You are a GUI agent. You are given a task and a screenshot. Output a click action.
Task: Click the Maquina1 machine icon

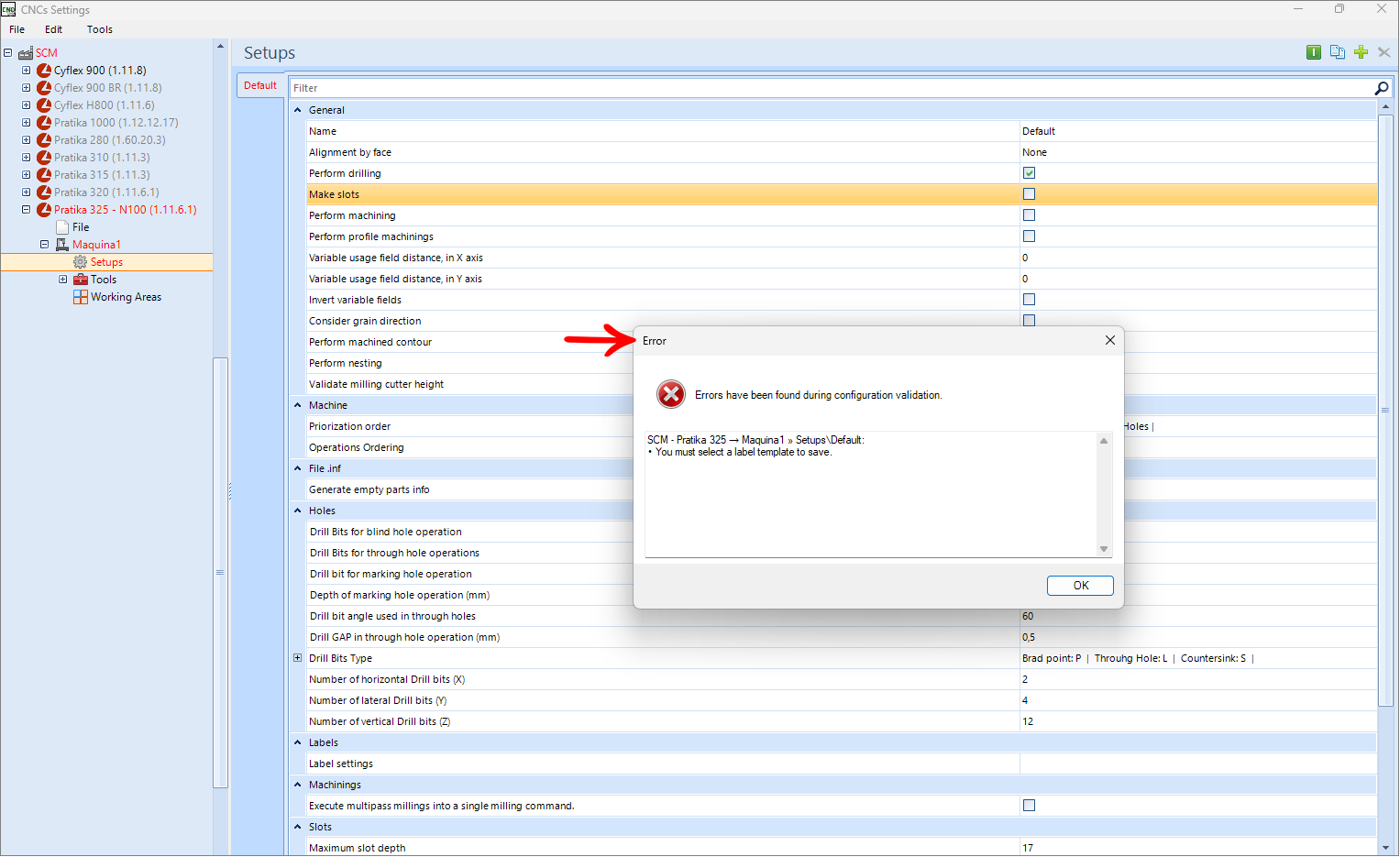tap(62, 245)
